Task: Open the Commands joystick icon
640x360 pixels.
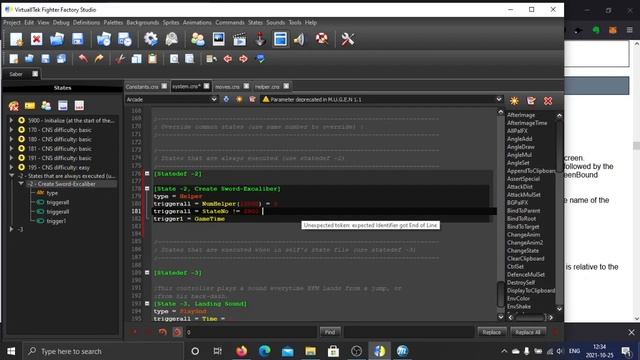Action: coord(260,39)
